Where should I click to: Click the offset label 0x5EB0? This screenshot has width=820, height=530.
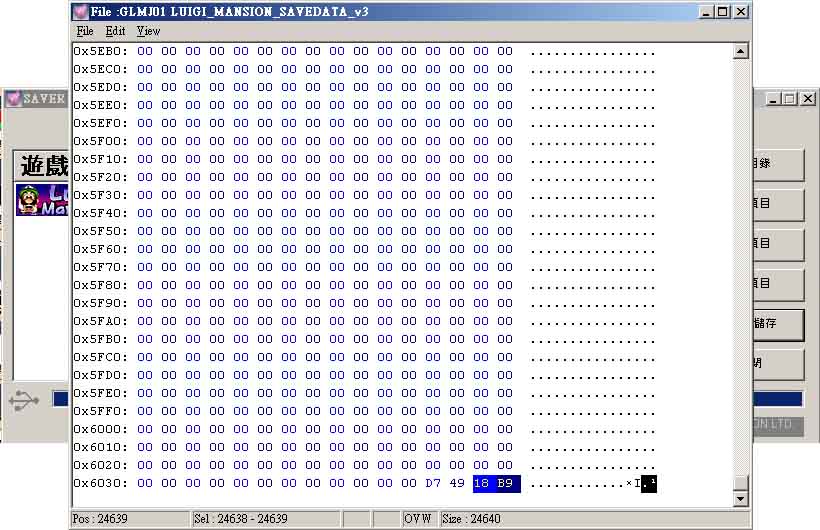coord(100,51)
